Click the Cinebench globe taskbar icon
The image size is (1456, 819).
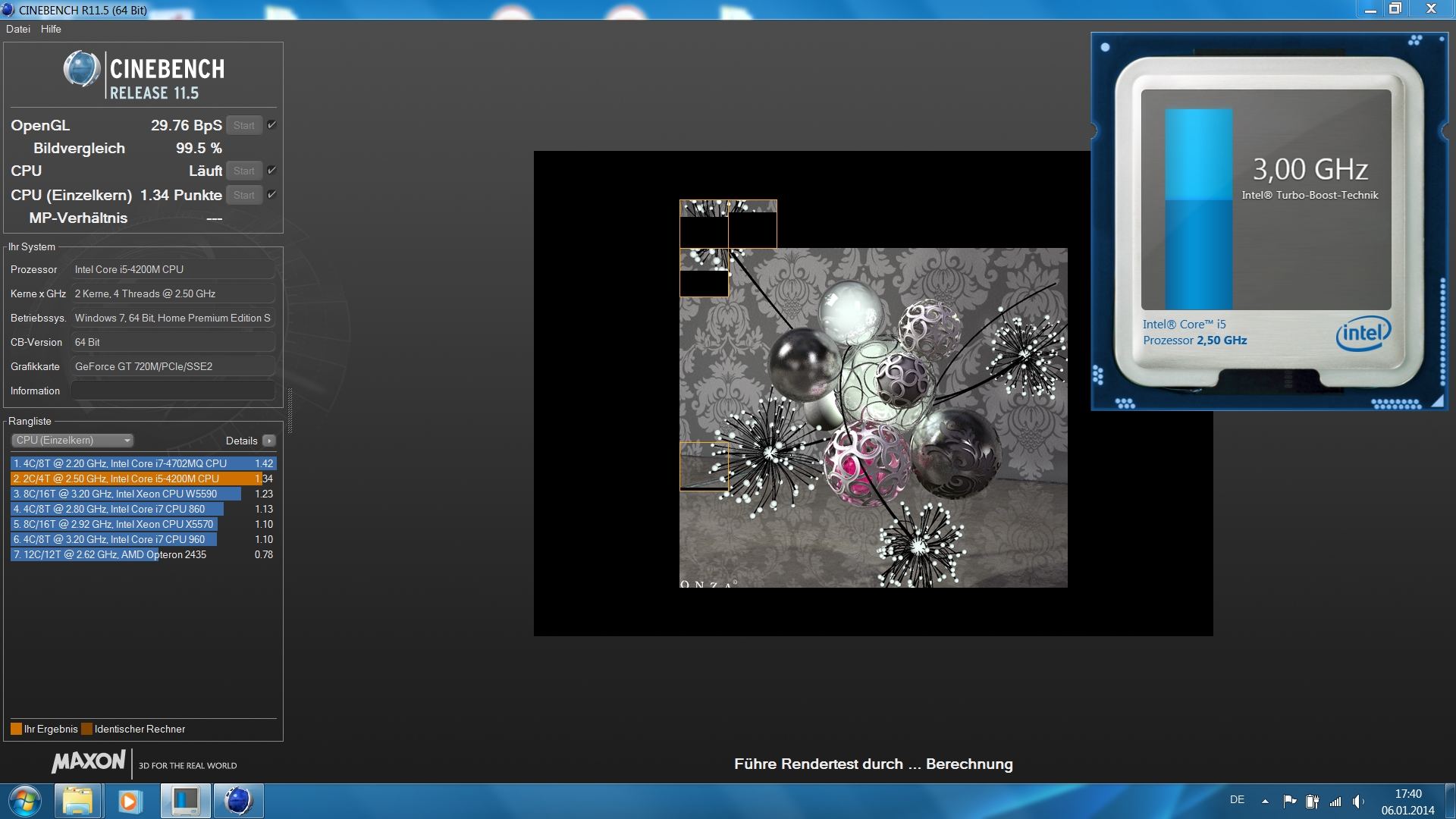[x=238, y=801]
